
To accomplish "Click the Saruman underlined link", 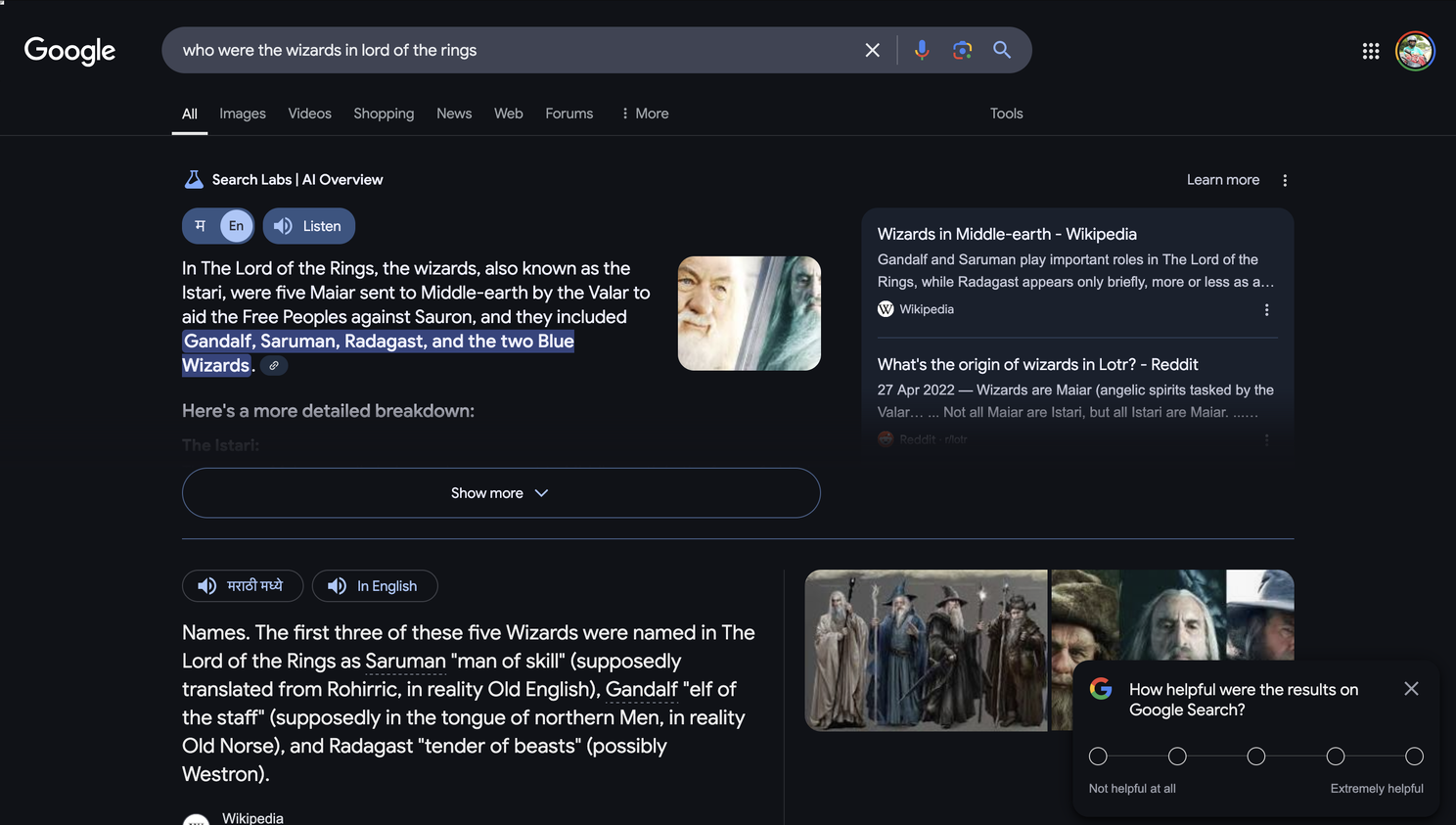I will (x=405, y=662).
